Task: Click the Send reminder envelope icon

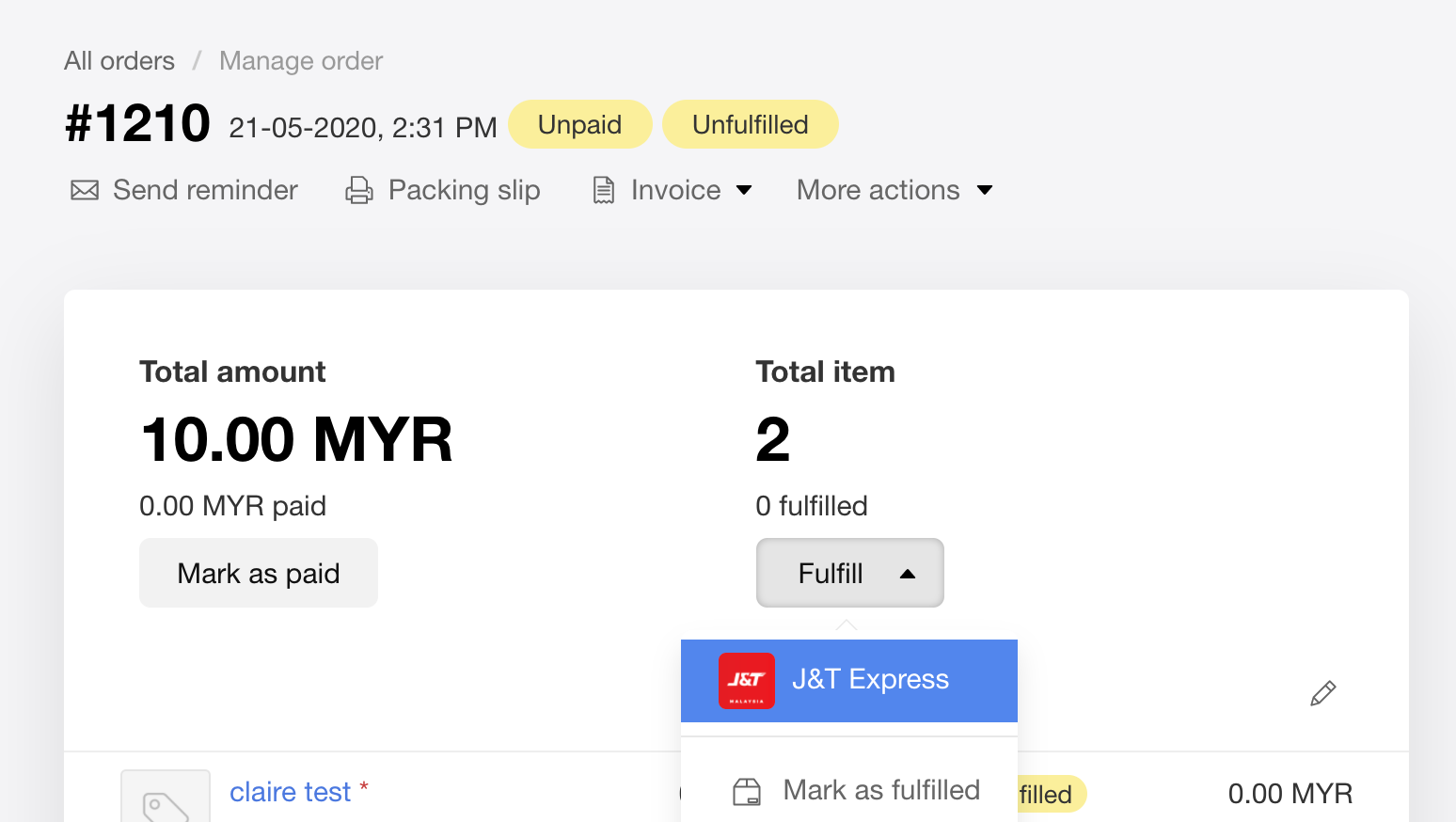Action: [x=85, y=190]
